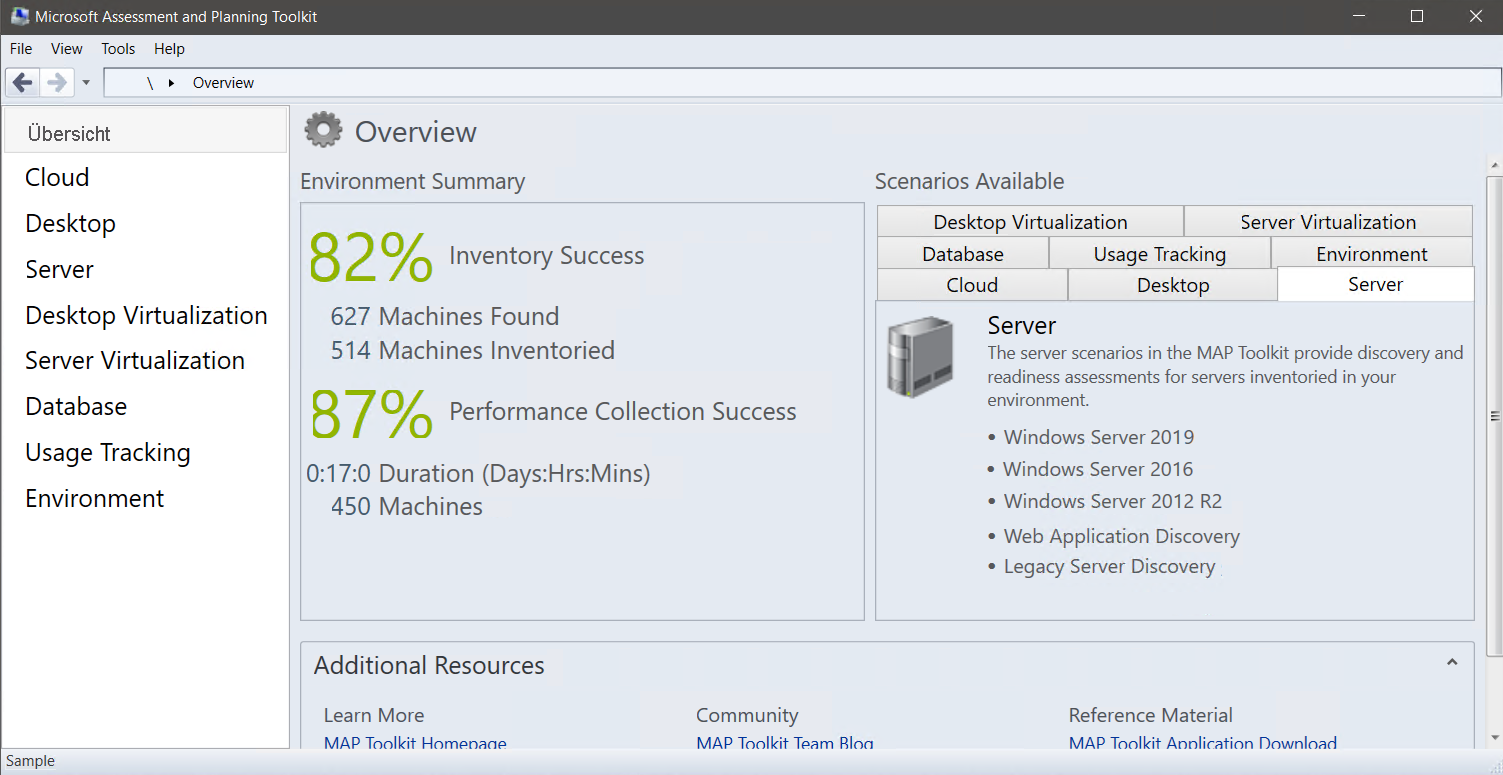
Task: Click the vertical scrollbar thumb
Action: click(1495, 416)
